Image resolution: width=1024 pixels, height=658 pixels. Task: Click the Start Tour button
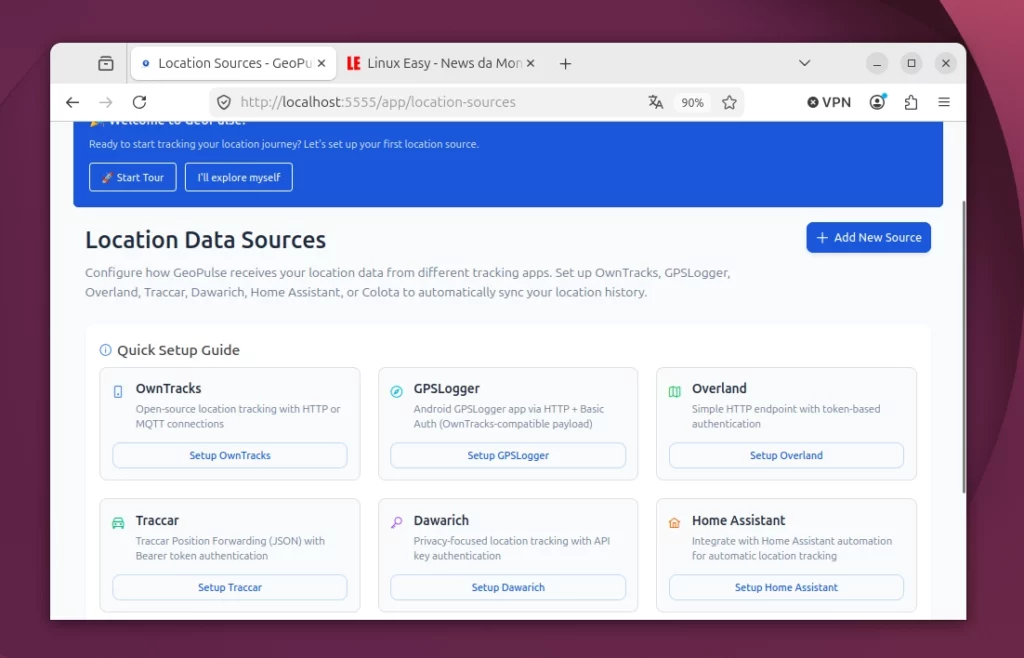pos(133,177)
